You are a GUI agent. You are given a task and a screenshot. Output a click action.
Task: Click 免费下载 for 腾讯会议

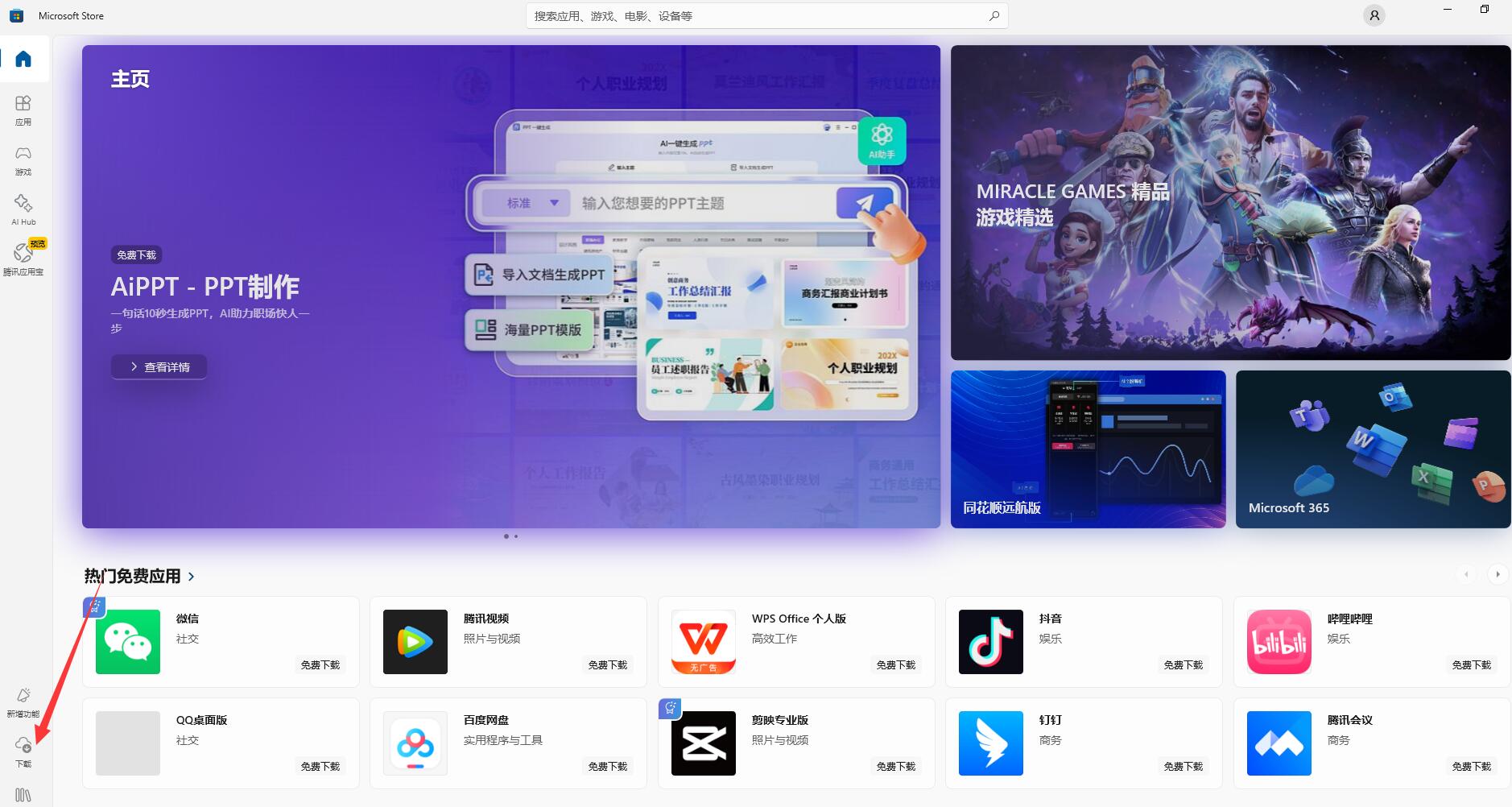pos(1472,766)
